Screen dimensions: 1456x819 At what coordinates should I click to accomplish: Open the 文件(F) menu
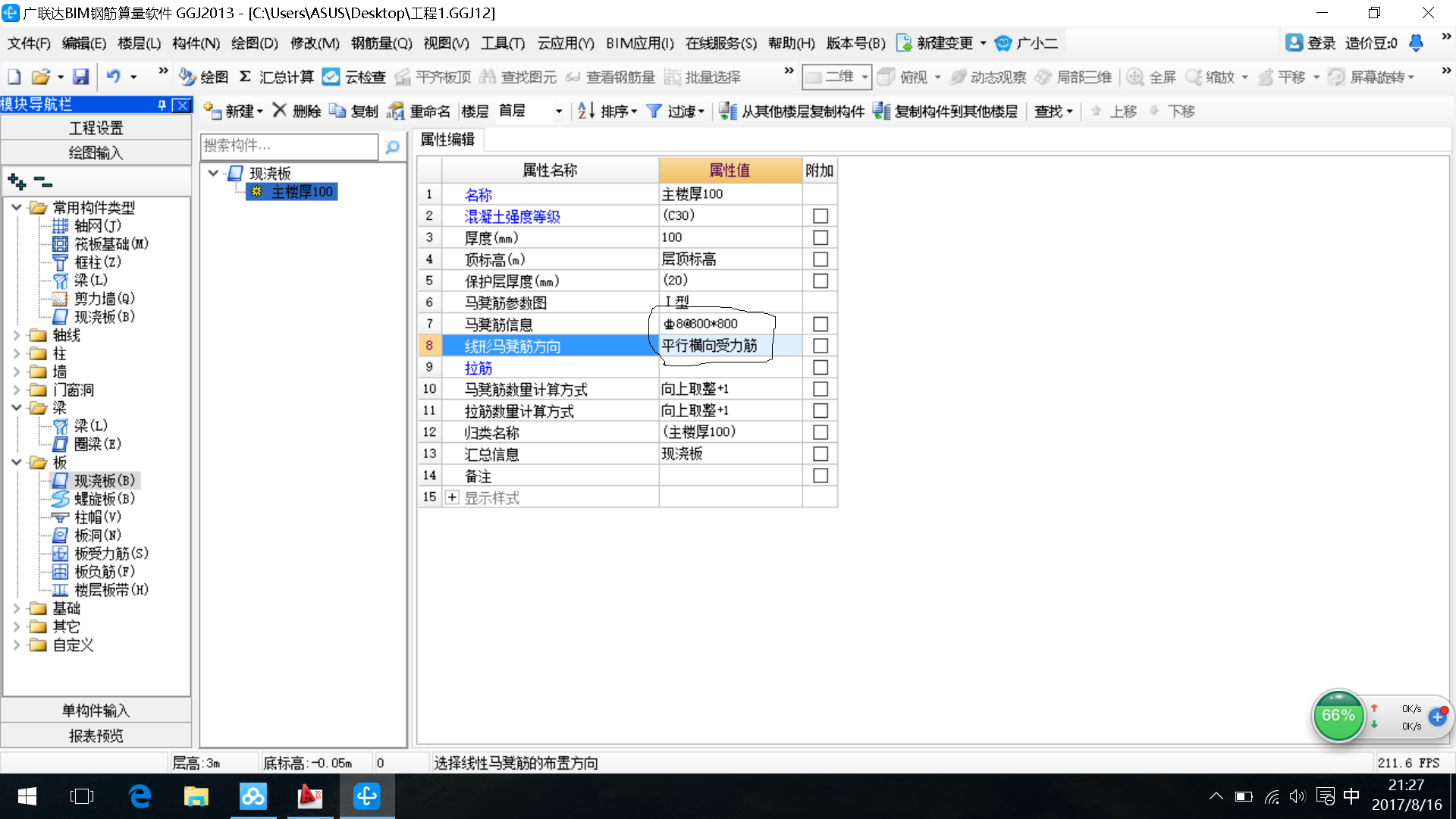29,43
